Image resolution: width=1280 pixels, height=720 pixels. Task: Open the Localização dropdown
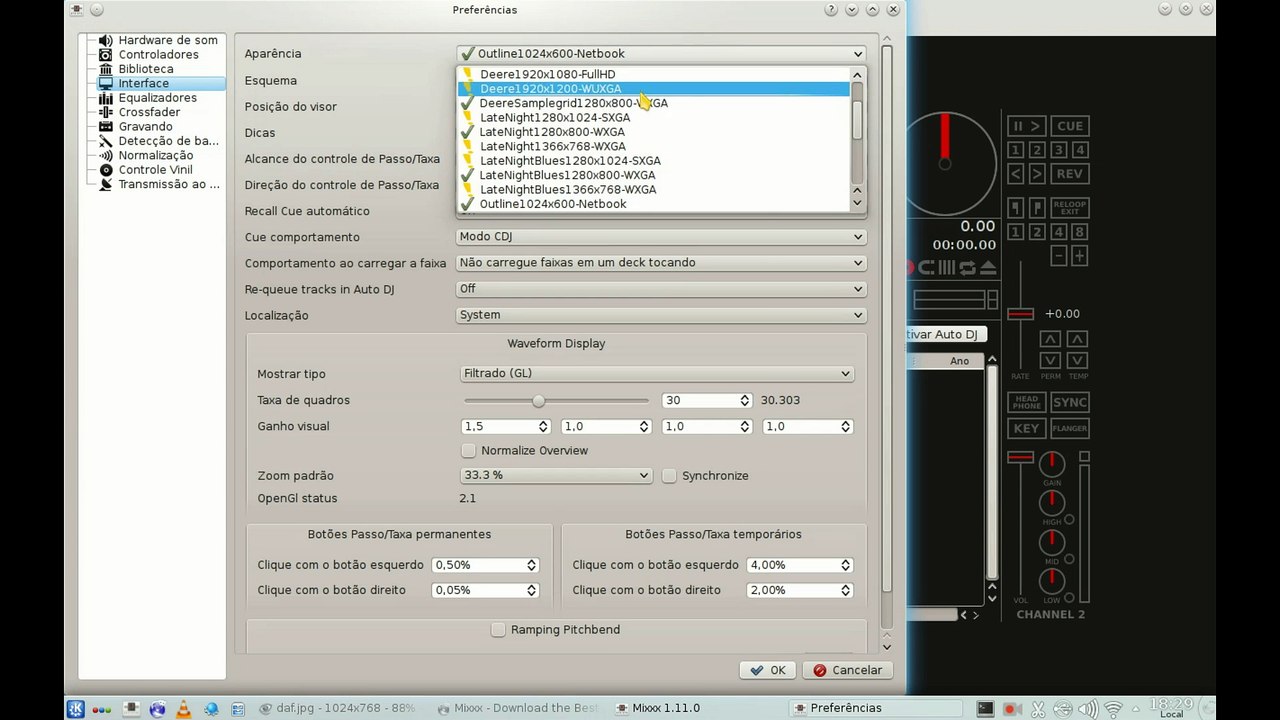pyautogui.click(x=661, y=315)
